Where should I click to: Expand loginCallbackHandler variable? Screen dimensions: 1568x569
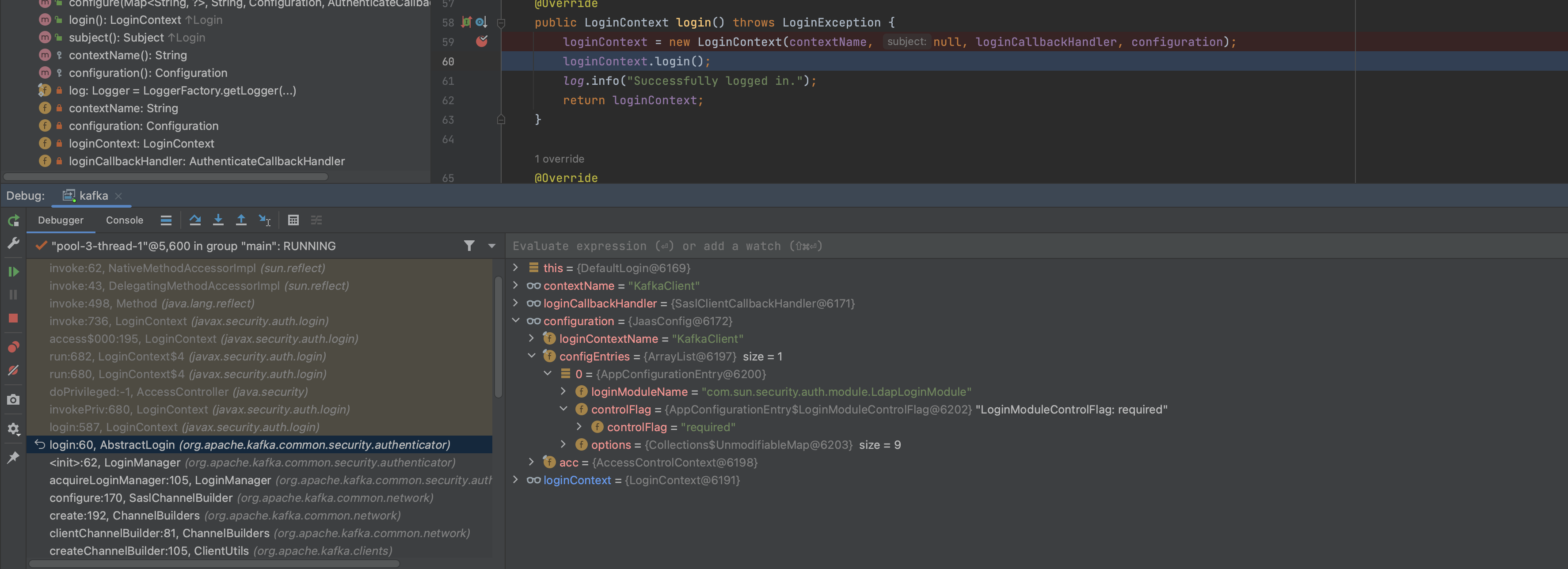pos(516,303)
